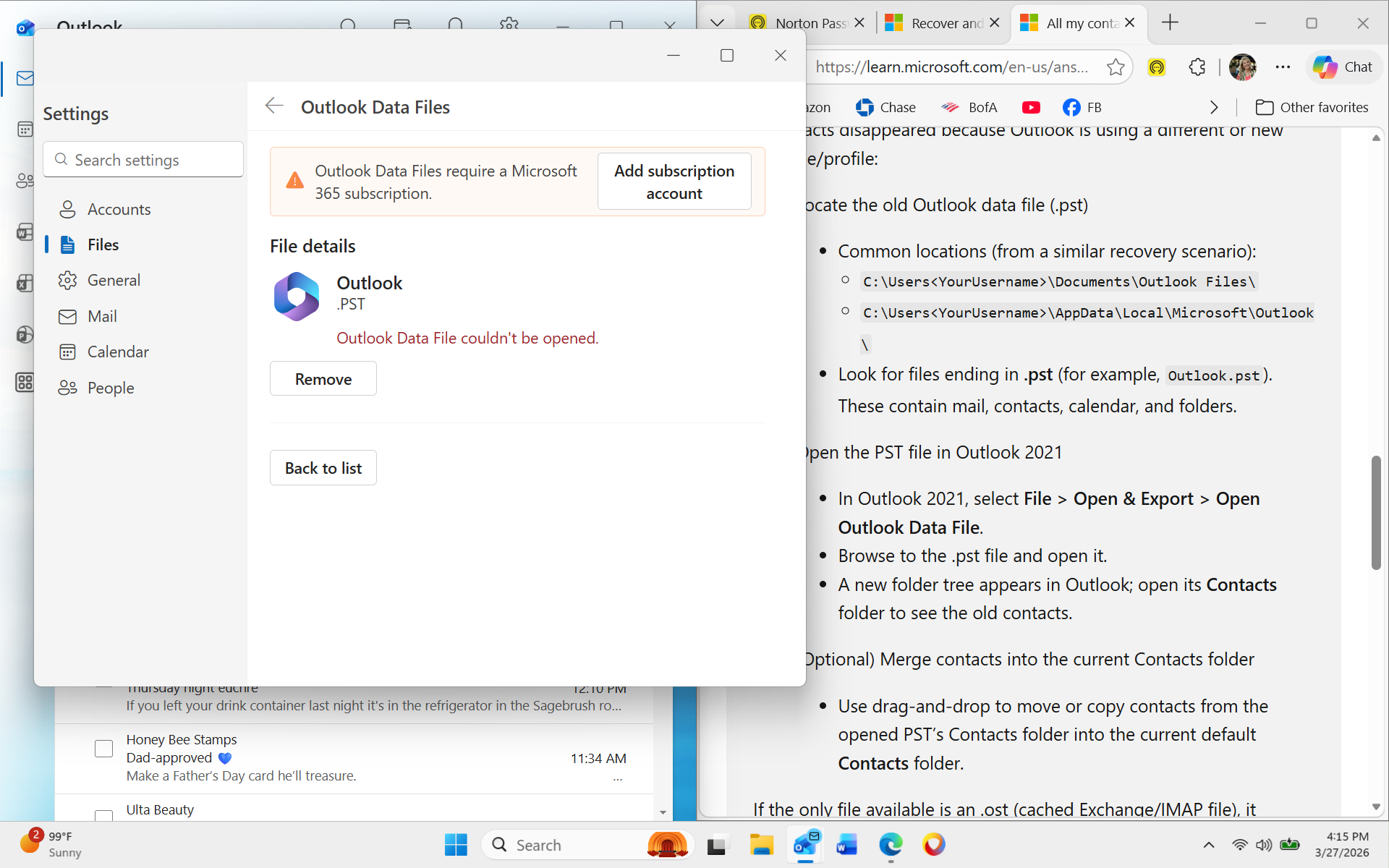Open Outlook from the taskbar
The width and height of the screenshot is (1389, 868).
(805, 844)
